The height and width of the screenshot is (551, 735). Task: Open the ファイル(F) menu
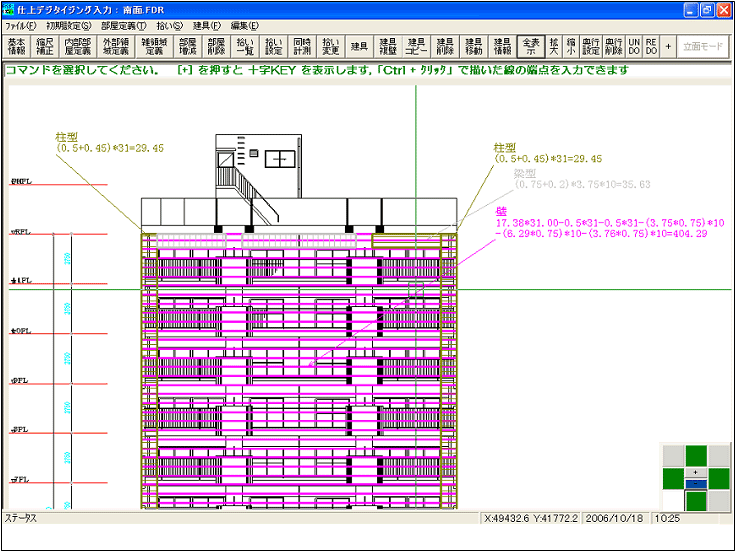20,25
